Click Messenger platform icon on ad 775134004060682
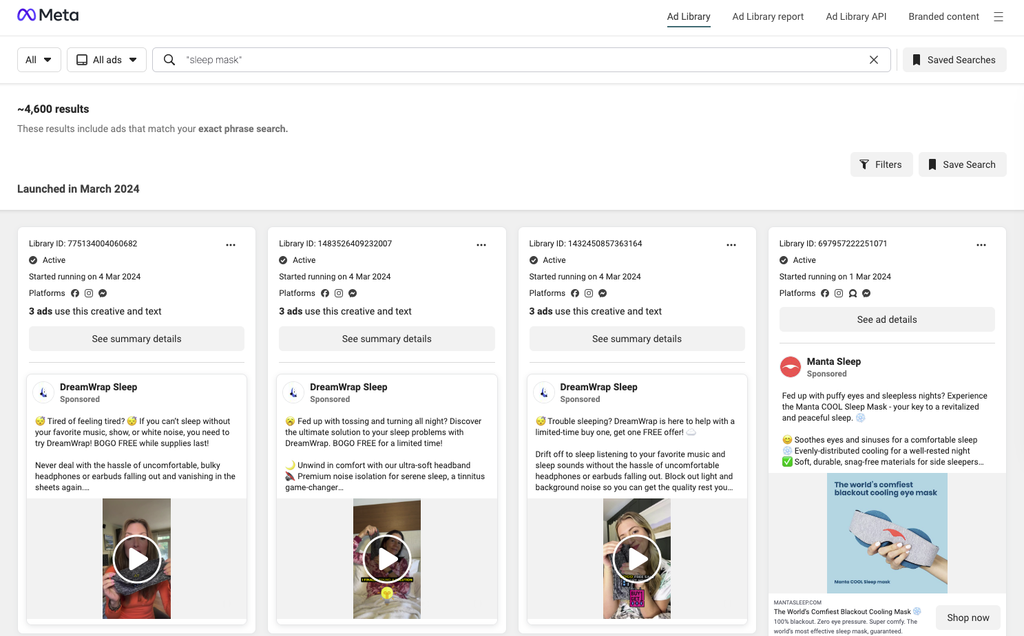This screenshot has height=636, width=1024. 103,293
